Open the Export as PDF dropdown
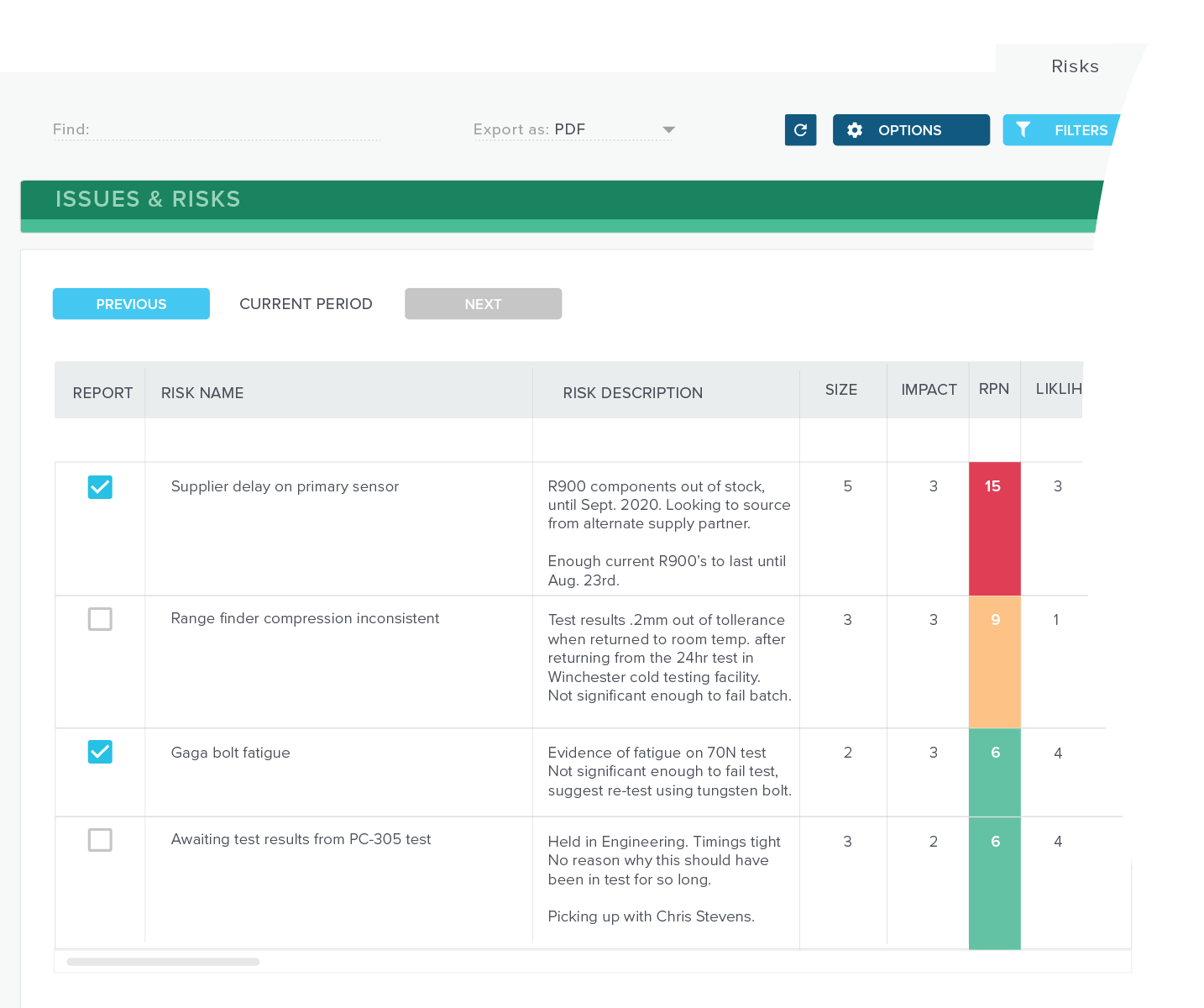This screenshot has width=1204, height=1008. tap(571, 129)
